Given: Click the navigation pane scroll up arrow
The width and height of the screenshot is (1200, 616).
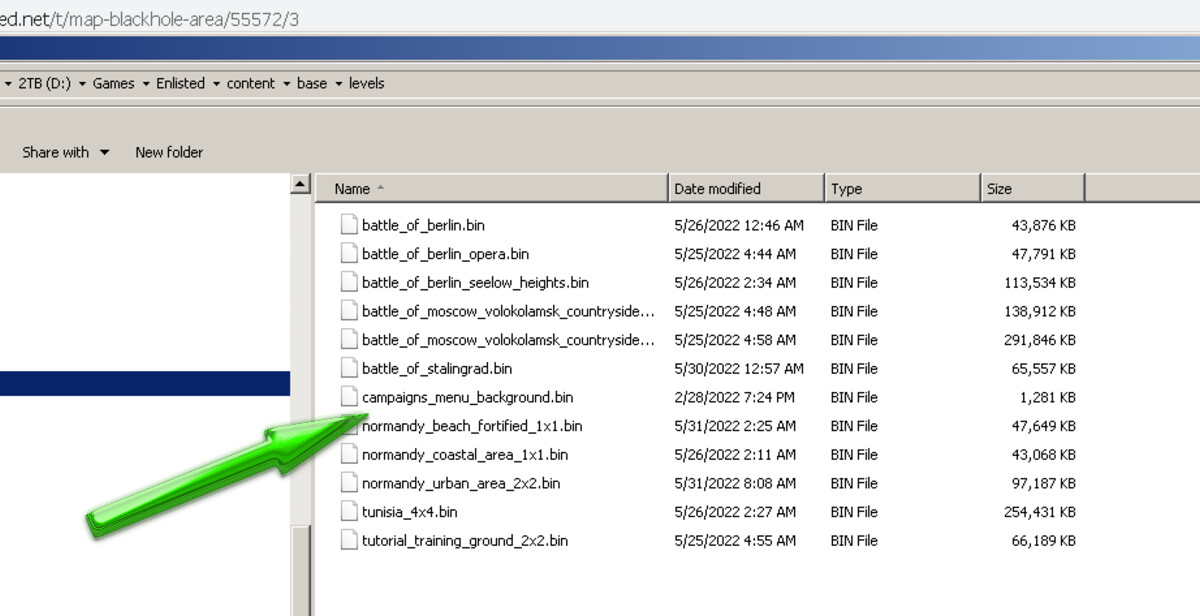Looking at the screenshot, I should click(x=300, y=185).
